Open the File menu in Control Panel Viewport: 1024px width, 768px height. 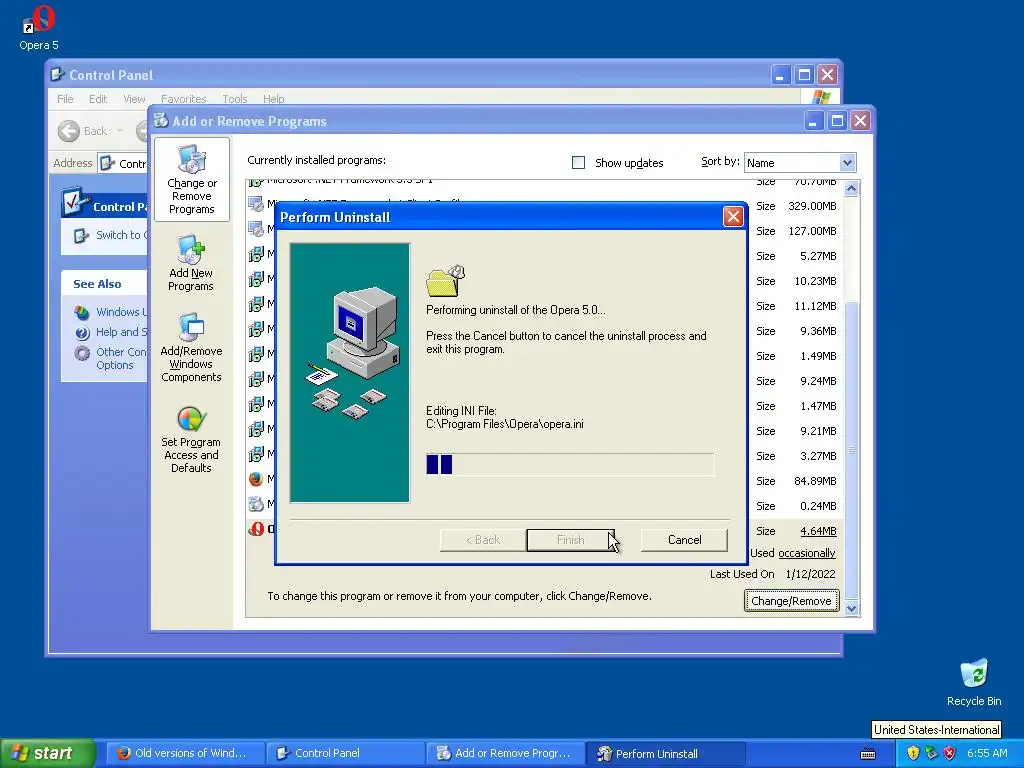(x=65, y=99)
